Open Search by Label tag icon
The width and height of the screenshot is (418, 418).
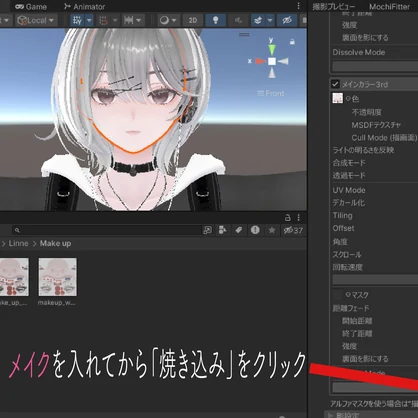(239, 230)
